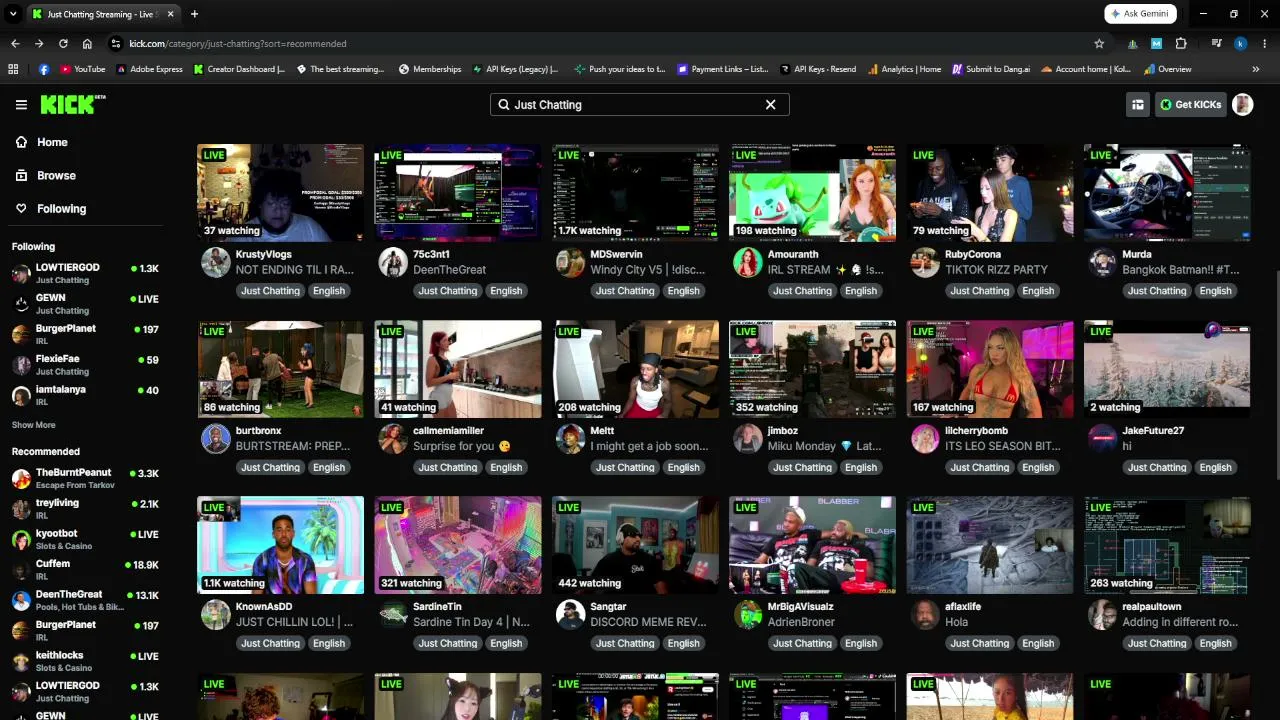
Task: Open TheBurntPeanut in the Recommended list
Action: 85,478
